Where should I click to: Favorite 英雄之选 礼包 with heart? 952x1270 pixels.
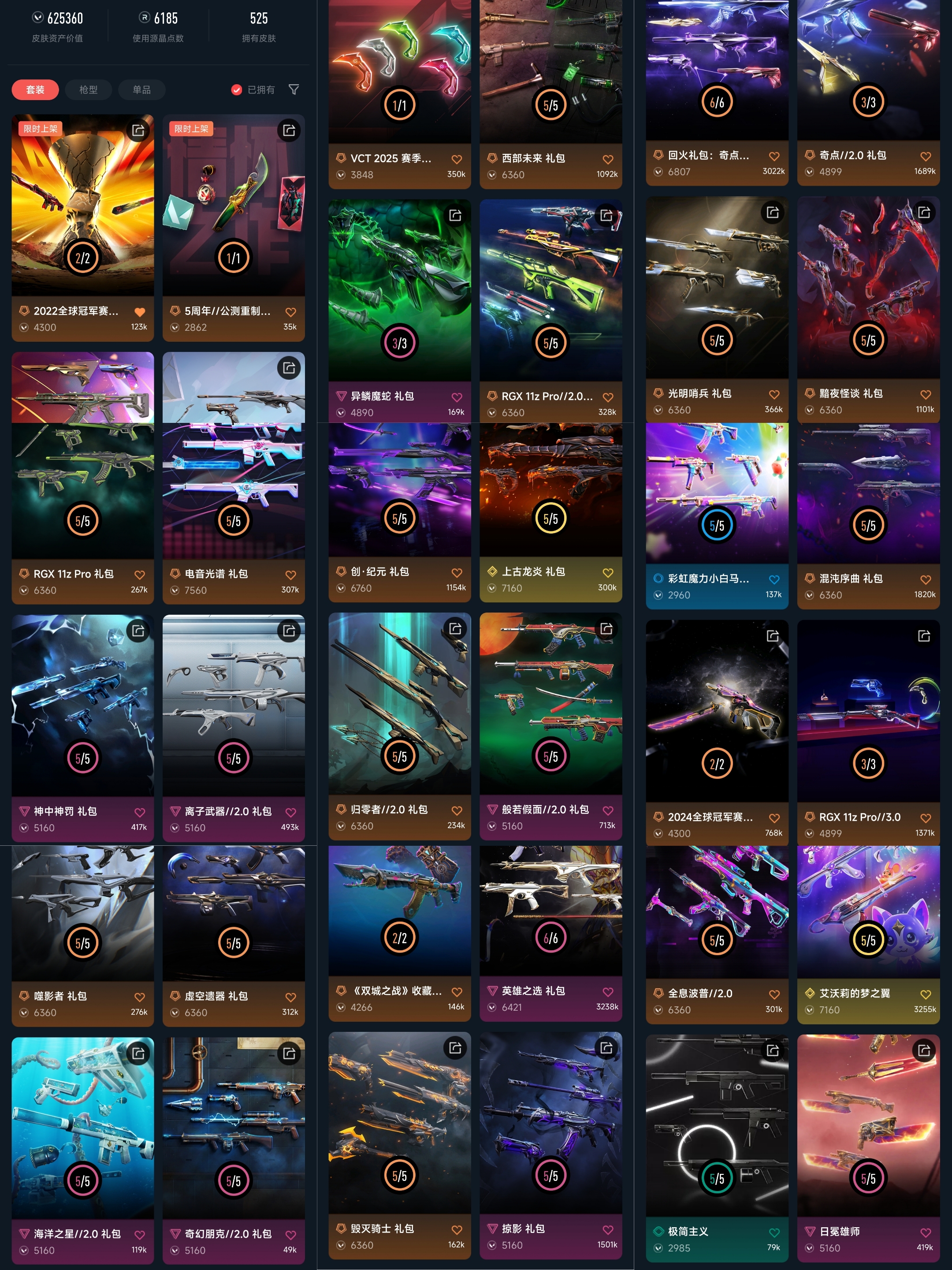(x=608, y=992)
